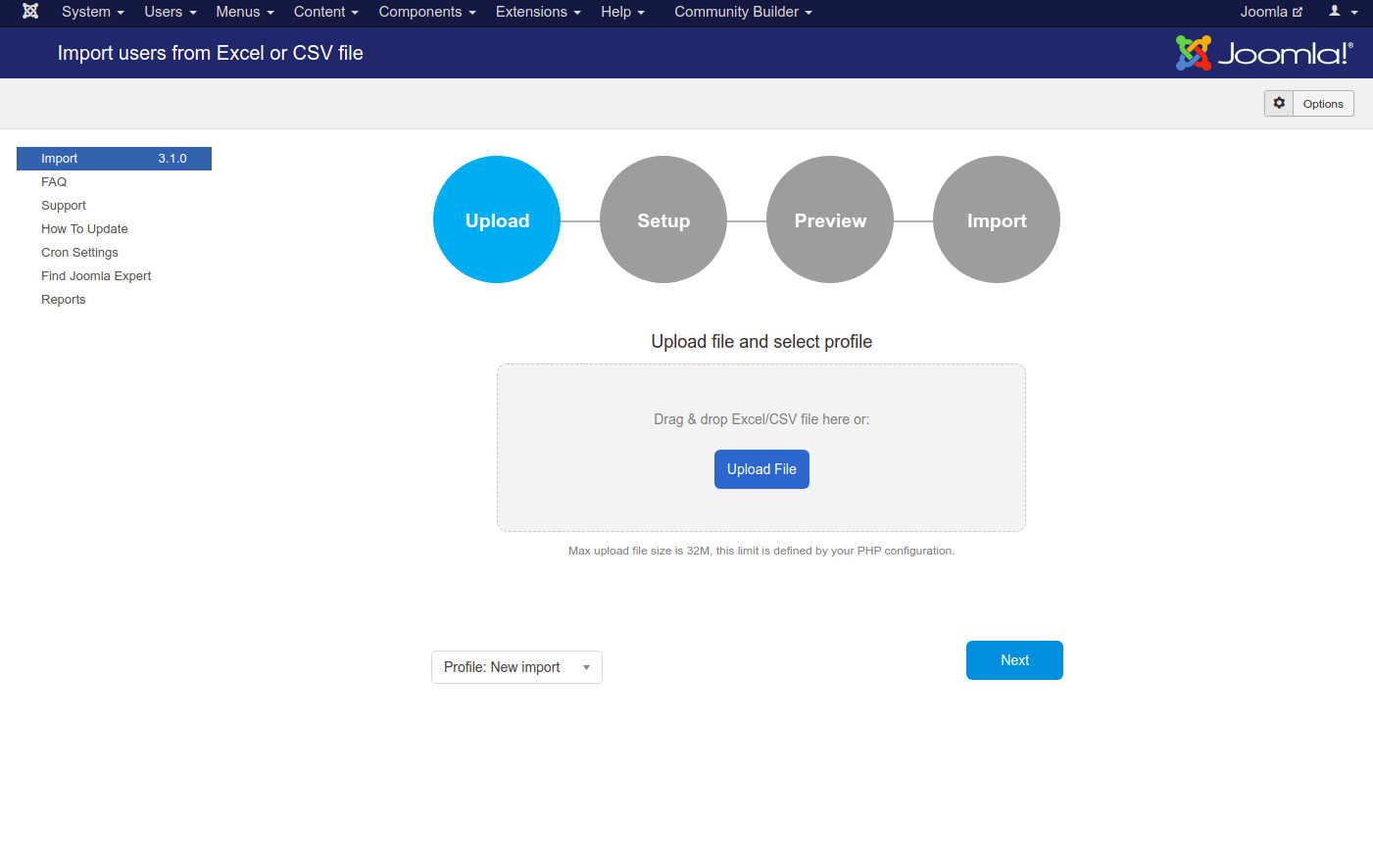Select the Import step circle
Image resolution: width=1373 pixels, height=868 pixels.
point(997,220)
